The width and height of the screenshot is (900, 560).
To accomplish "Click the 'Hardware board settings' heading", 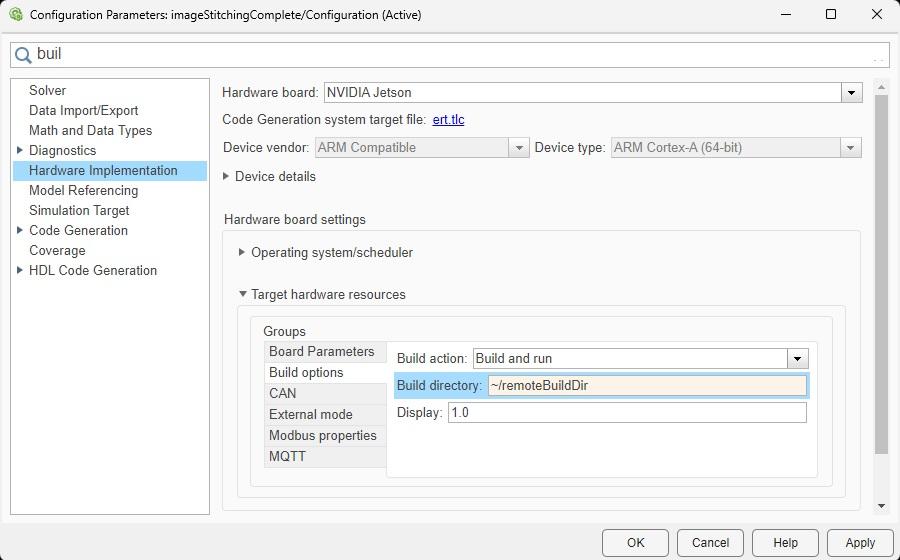I will click(294, 220).
